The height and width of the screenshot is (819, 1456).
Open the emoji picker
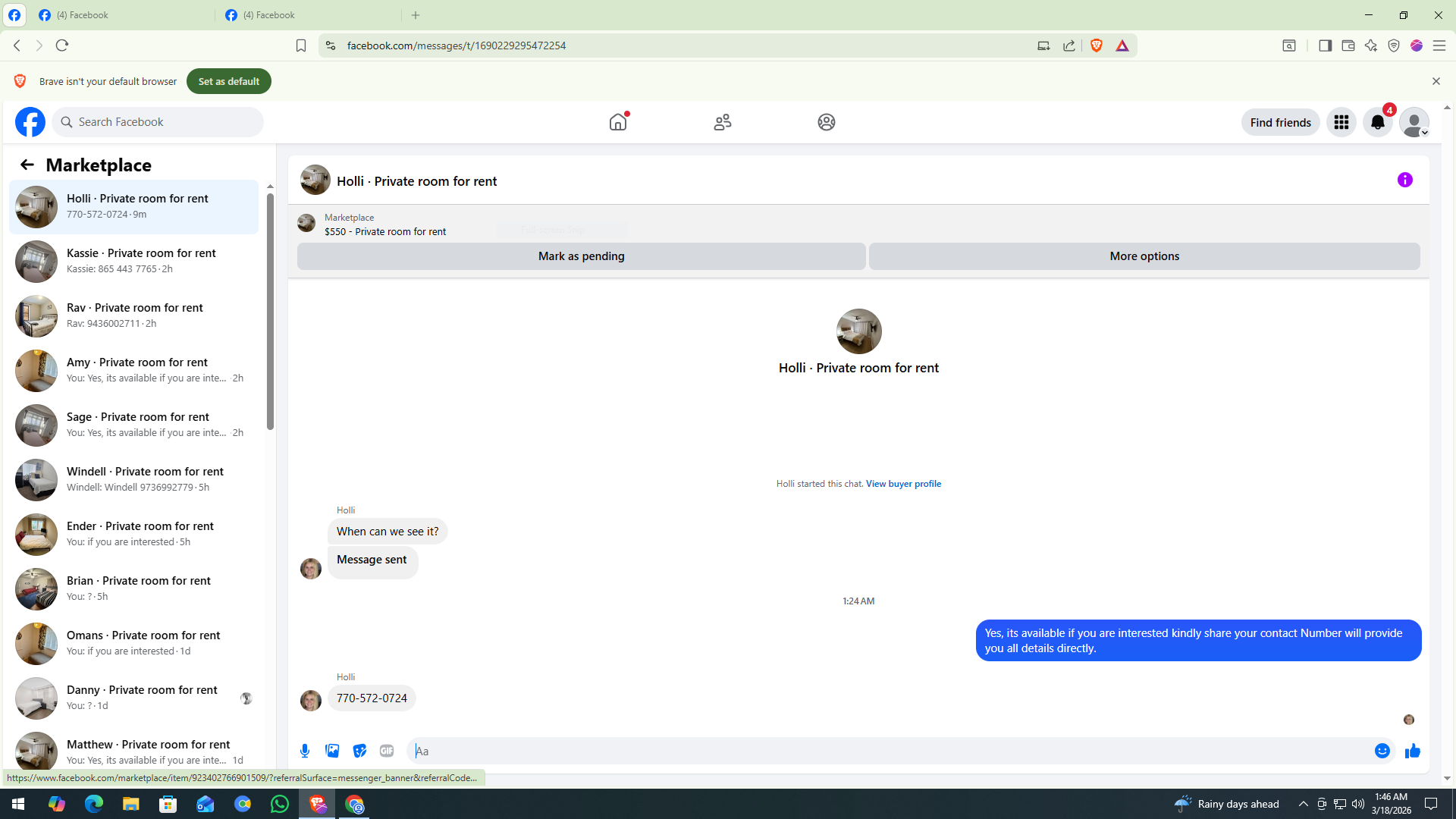coord(1382,751)
